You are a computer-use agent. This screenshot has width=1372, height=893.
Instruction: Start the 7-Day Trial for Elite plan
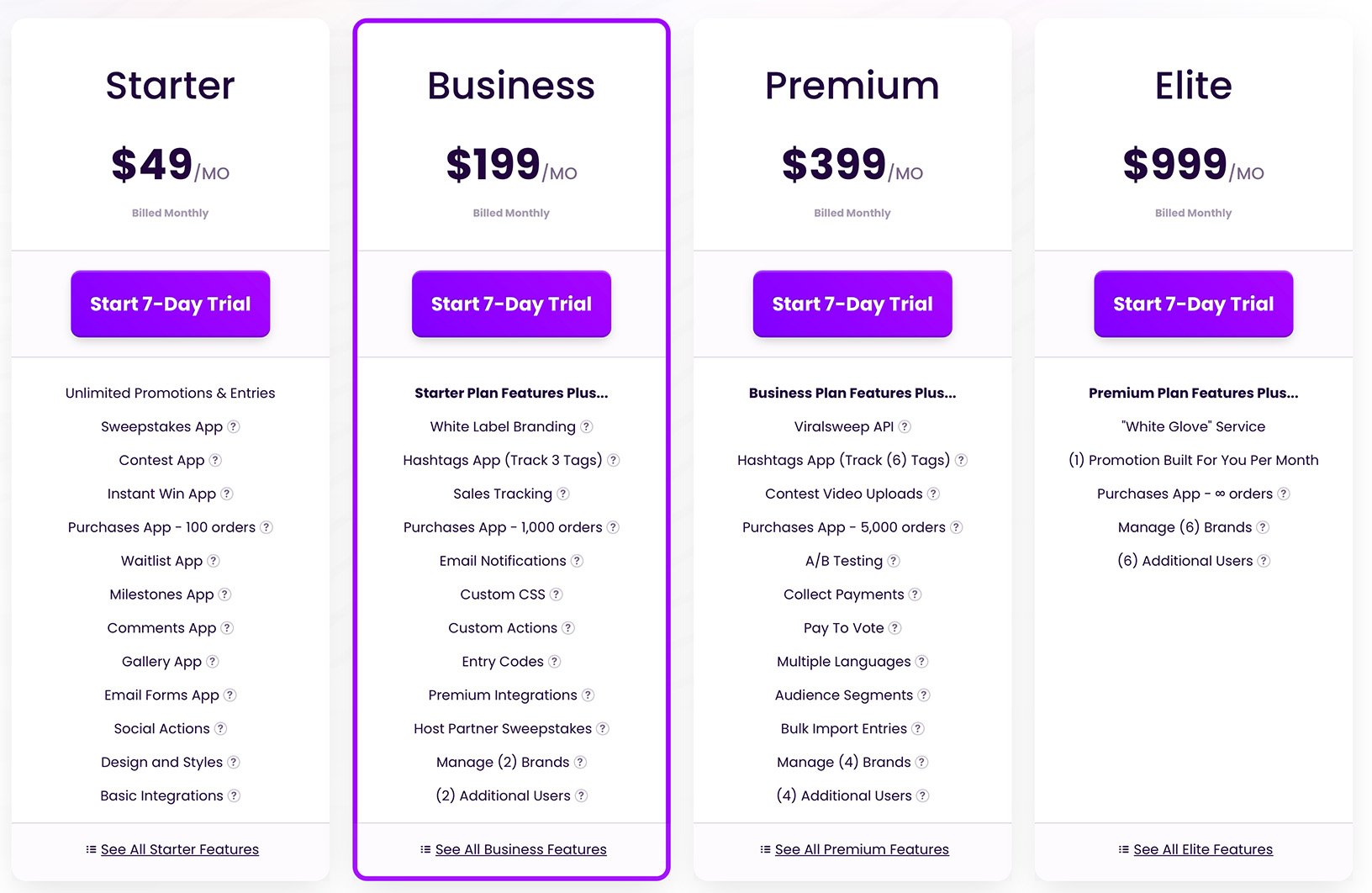coord(1193,304)
